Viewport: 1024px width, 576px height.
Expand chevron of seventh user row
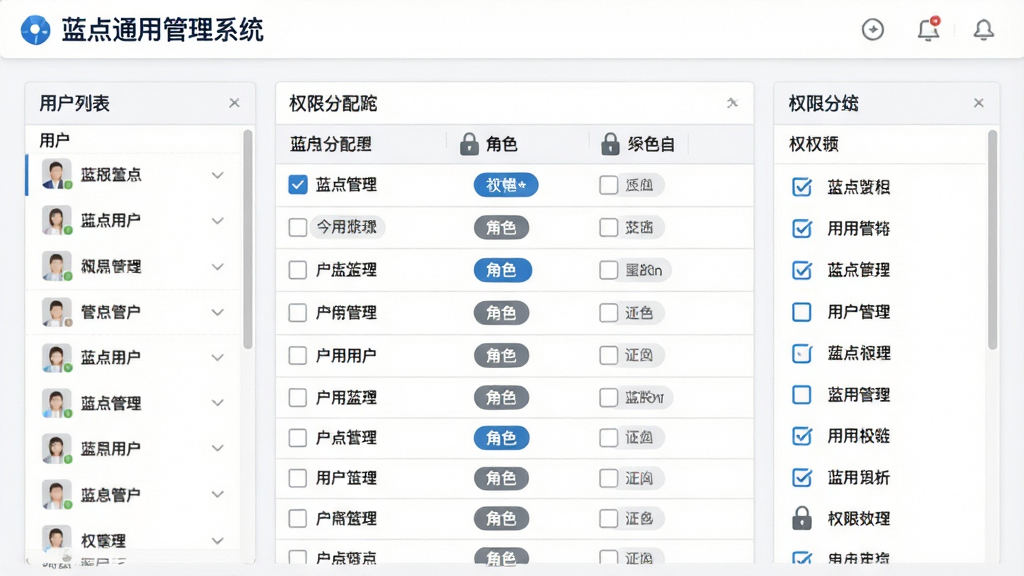click(x=217, y=449)
